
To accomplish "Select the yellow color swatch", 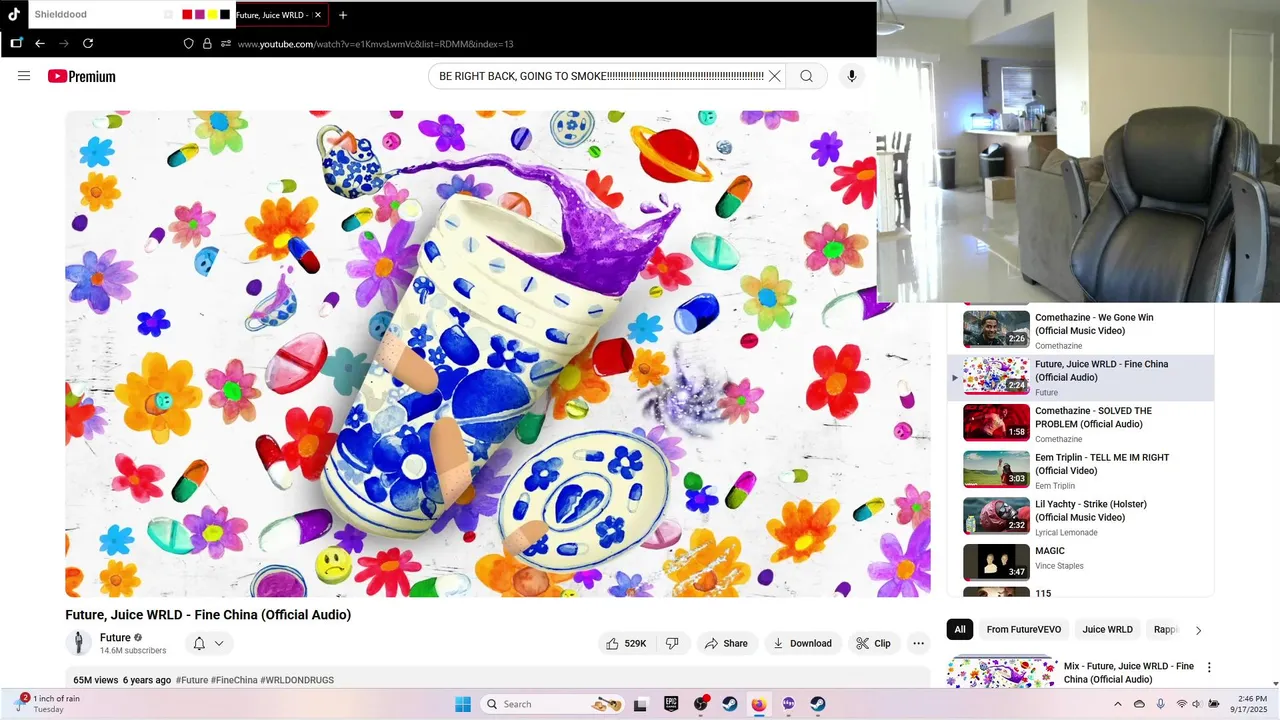I will coord(212,15).
